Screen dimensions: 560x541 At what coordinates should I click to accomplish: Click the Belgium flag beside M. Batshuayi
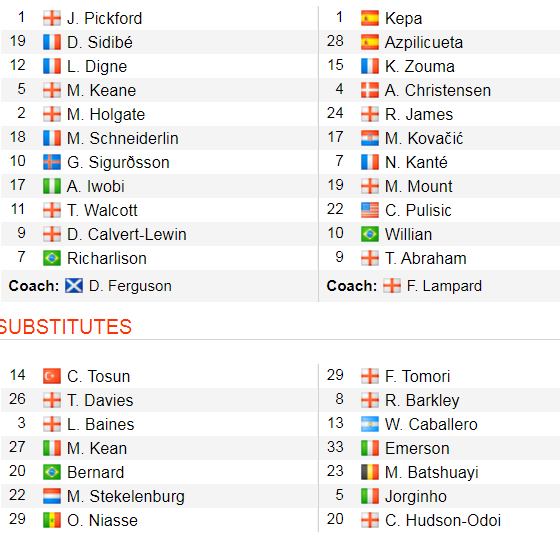pyautogui.click(x=370, y=472)
